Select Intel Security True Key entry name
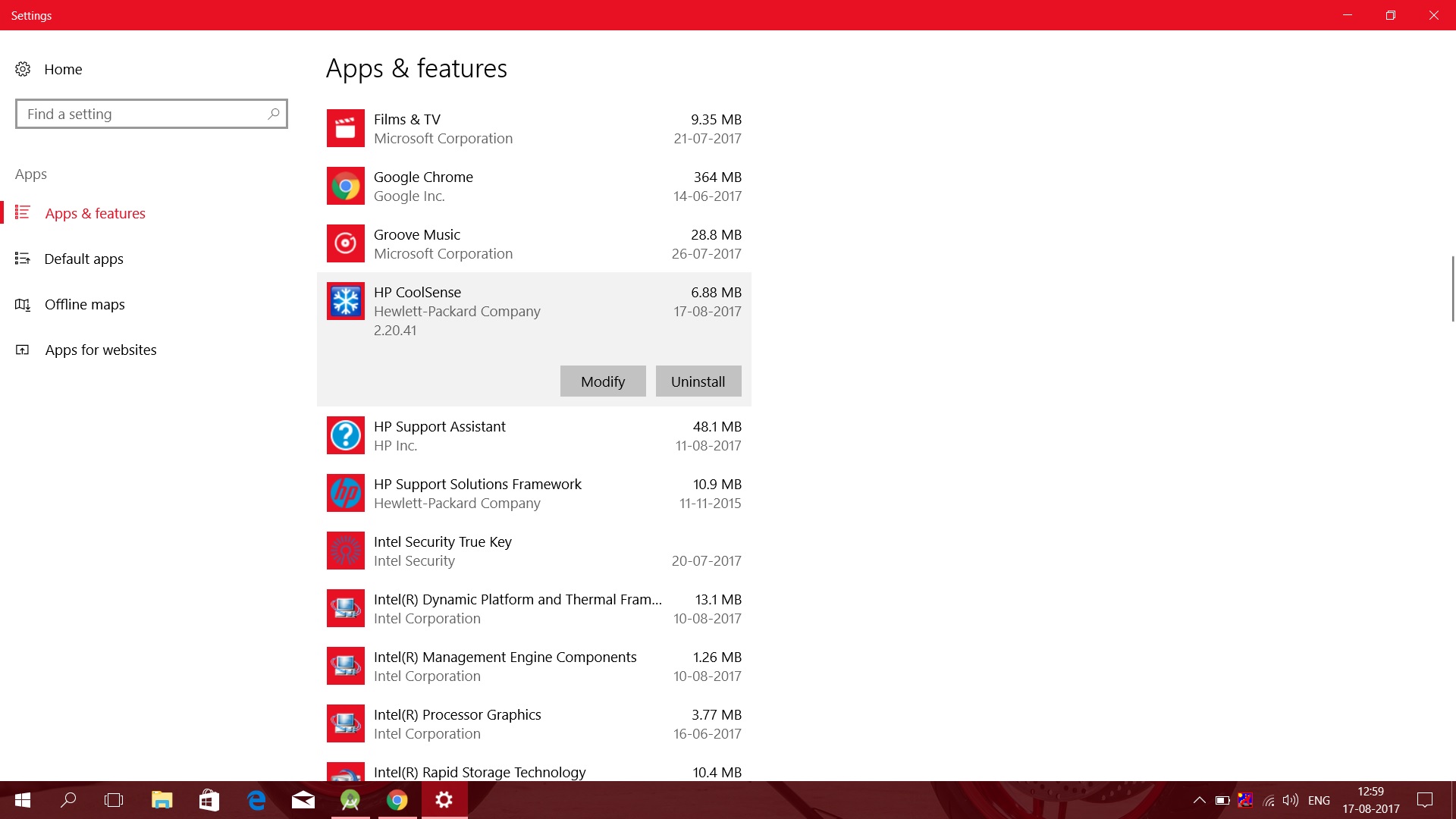The width and height of the screenshot is (1456, 819). pos(443,541)
